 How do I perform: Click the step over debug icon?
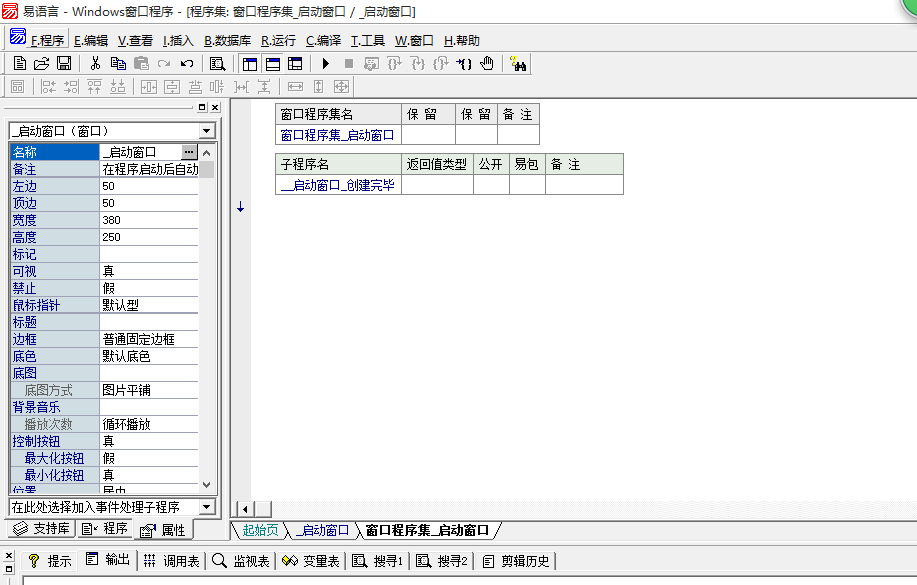(395, 63)
